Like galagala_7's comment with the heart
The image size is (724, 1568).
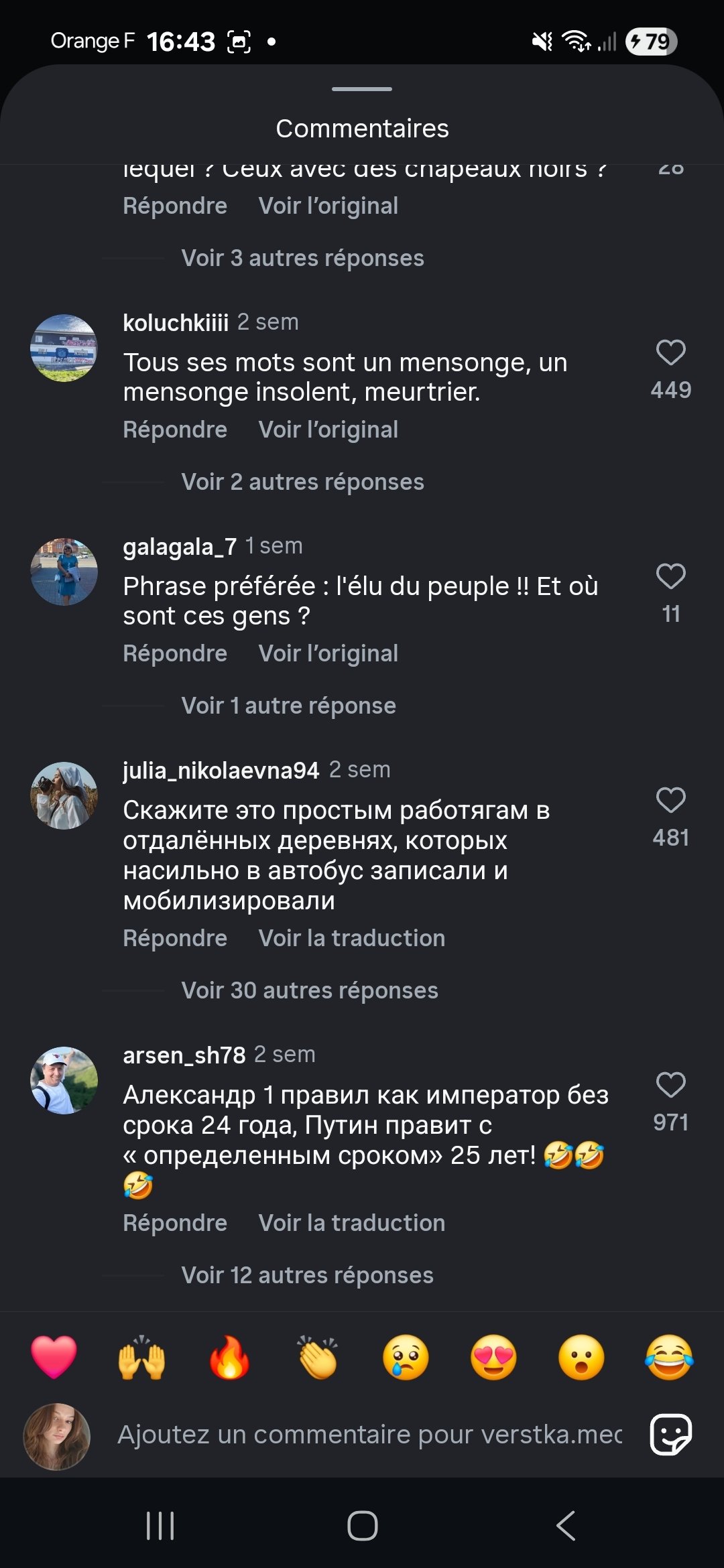[670, 577]
